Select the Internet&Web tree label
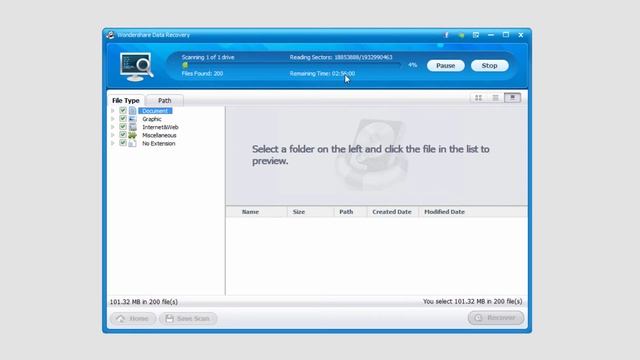Screen dimensions: 640x360 click(x=160, y=127)
